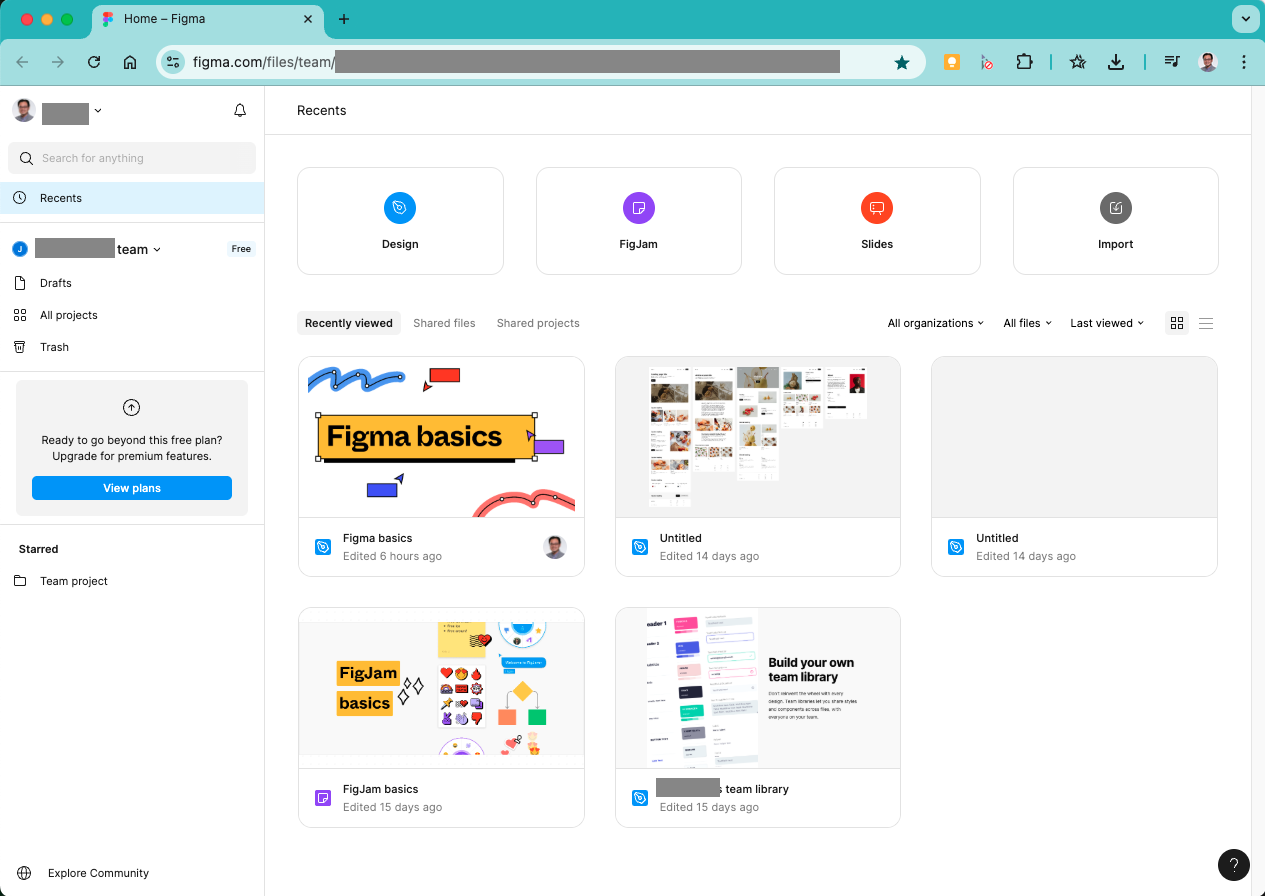This screenshot has width=1265, height=896.
Task: Click the upgrade arrow circle icon
Action: click(x=131, y=408)
